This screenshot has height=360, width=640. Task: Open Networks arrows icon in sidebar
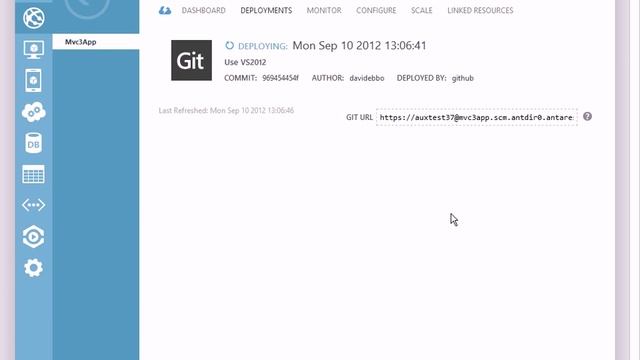point(33,205)
